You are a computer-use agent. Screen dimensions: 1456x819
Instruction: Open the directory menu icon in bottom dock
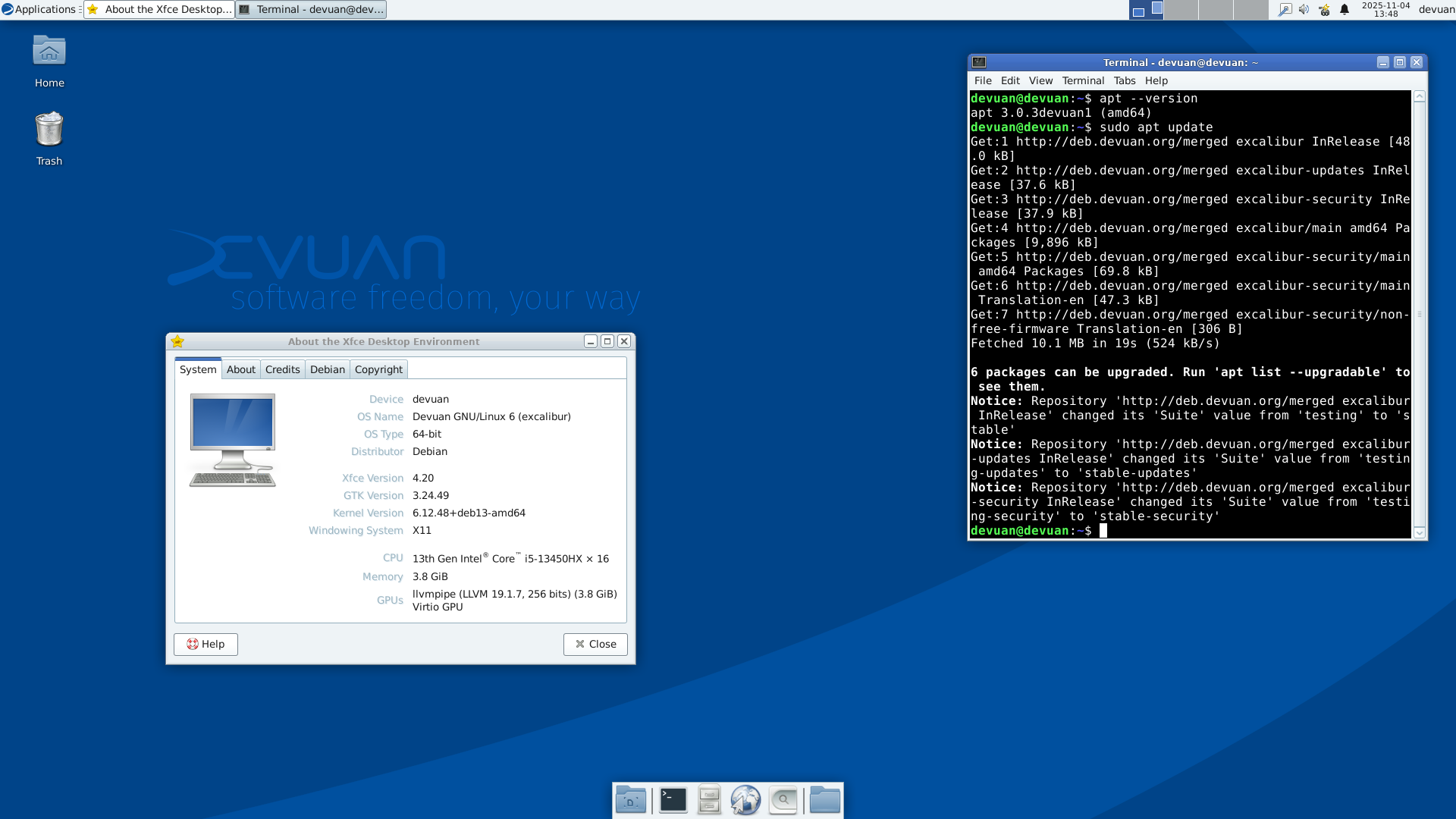(x=631, y=799)
